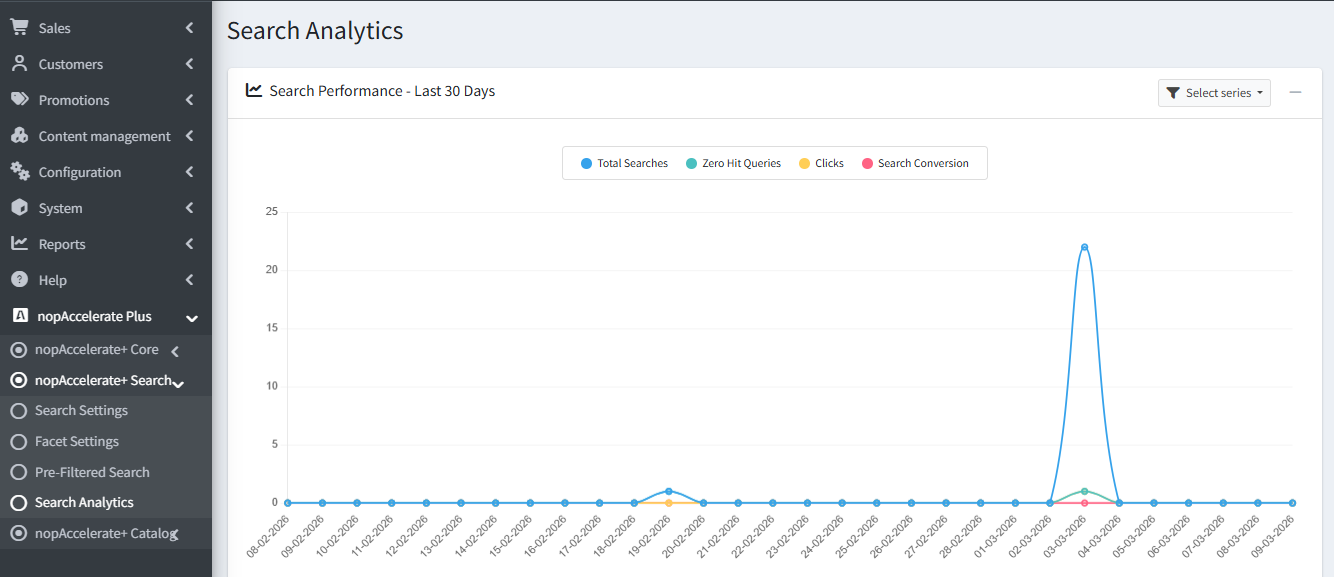This screenshot has height=577, width=1334.
Task: Click the Clicks yellow legend swatch
Action: tap(804, 163)
